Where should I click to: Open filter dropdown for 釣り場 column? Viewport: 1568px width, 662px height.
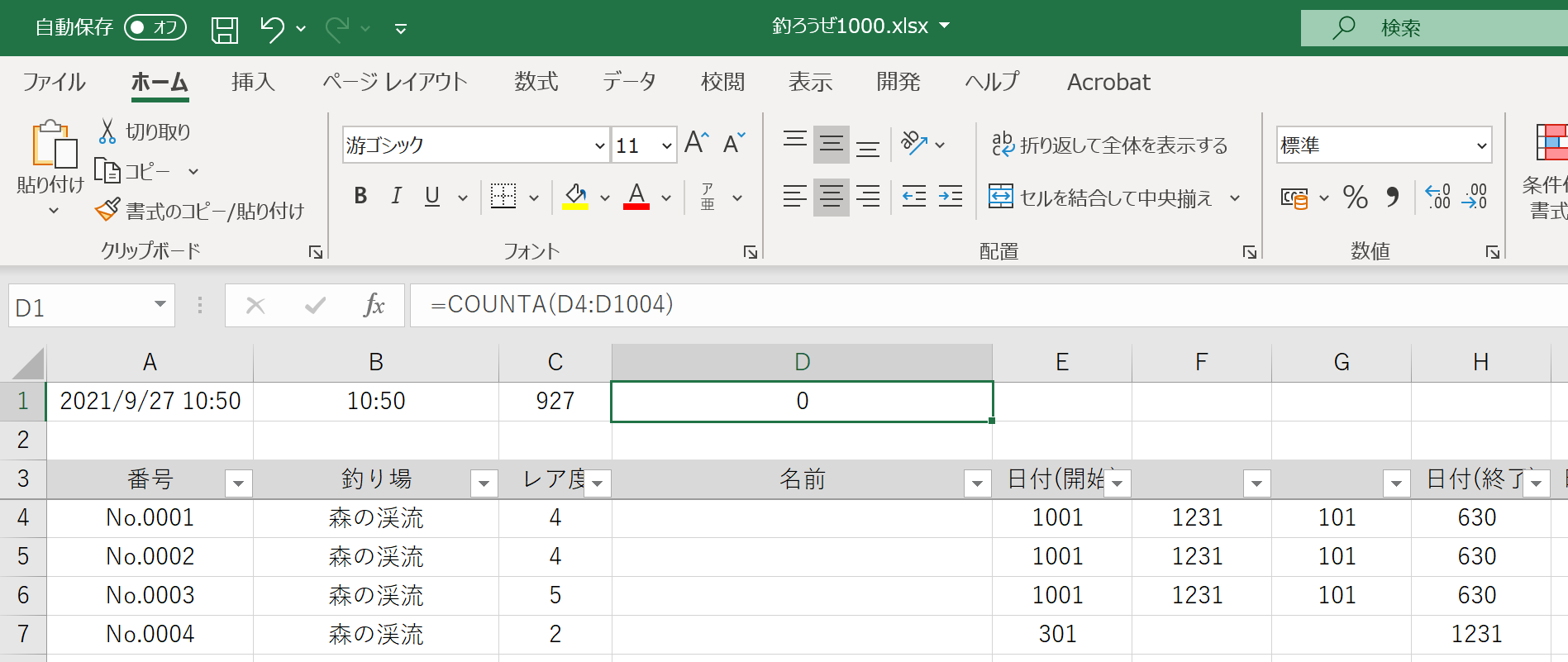pyautogui.click(x=484, y=483)
